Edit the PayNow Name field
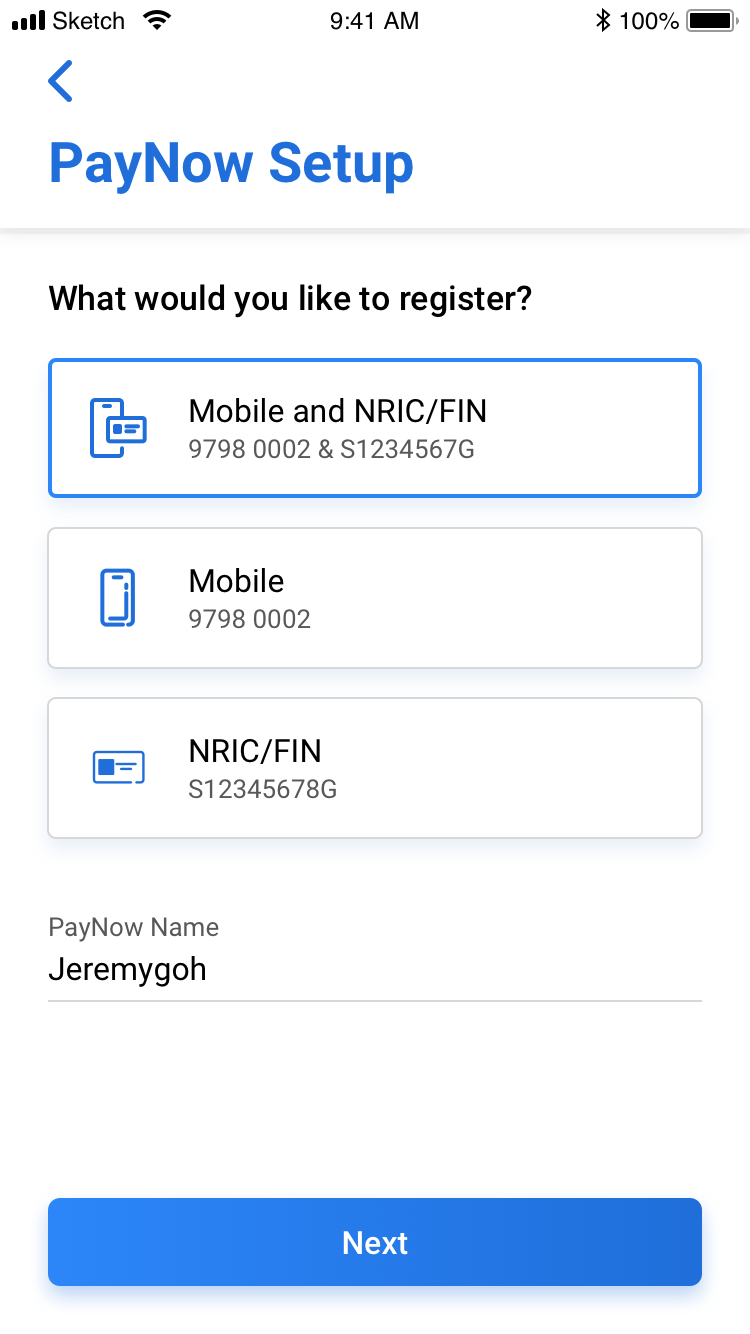 375,969
